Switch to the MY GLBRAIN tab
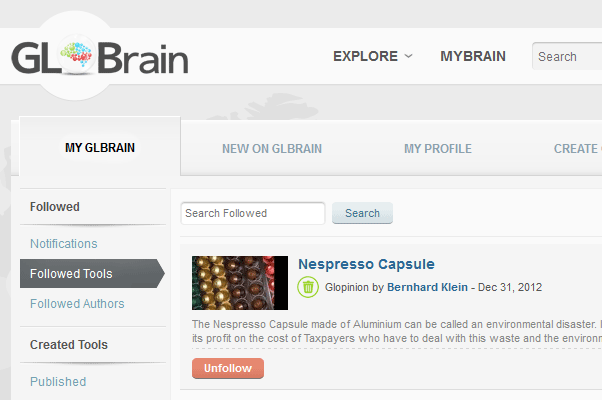Viewport: 602px width, 400px height. coord(100,147)
